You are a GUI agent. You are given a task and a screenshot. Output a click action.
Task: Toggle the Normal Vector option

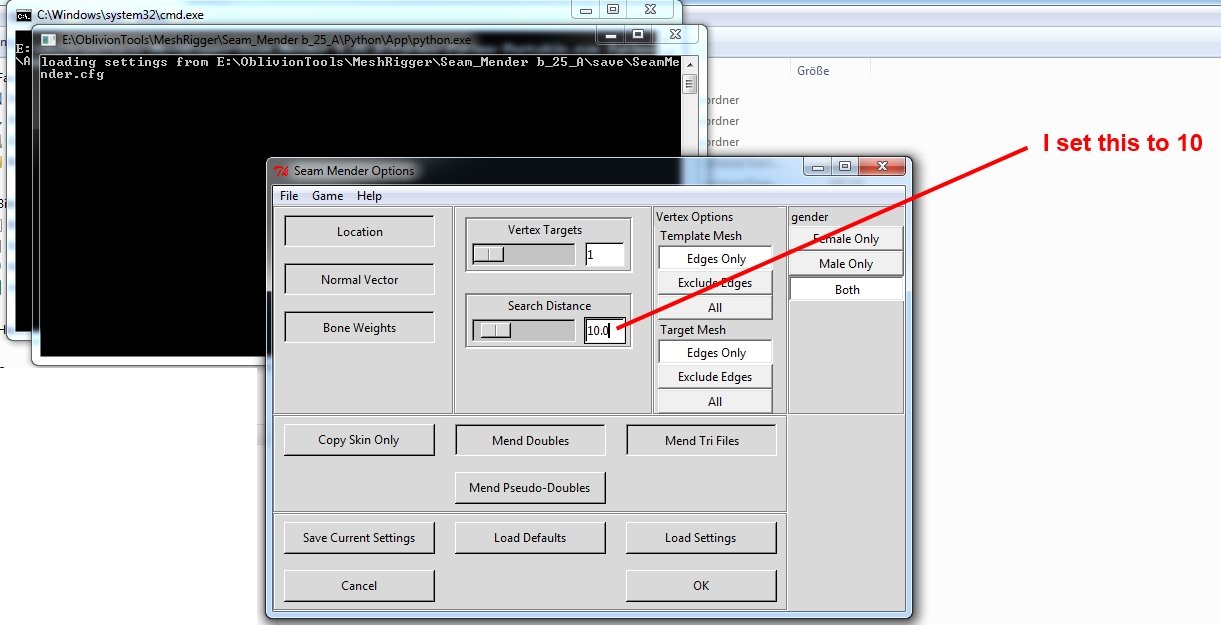(360, 279)
